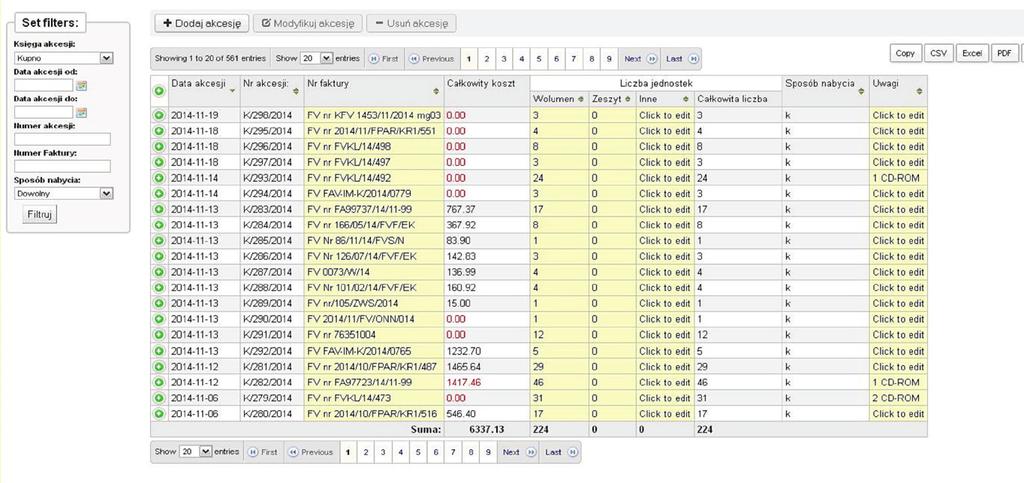The width and height of the screenshot is (1024, 483).
Task: Open the bottom Show entries count dropdown
Action: pyautogui.click(x=196, y=452)
